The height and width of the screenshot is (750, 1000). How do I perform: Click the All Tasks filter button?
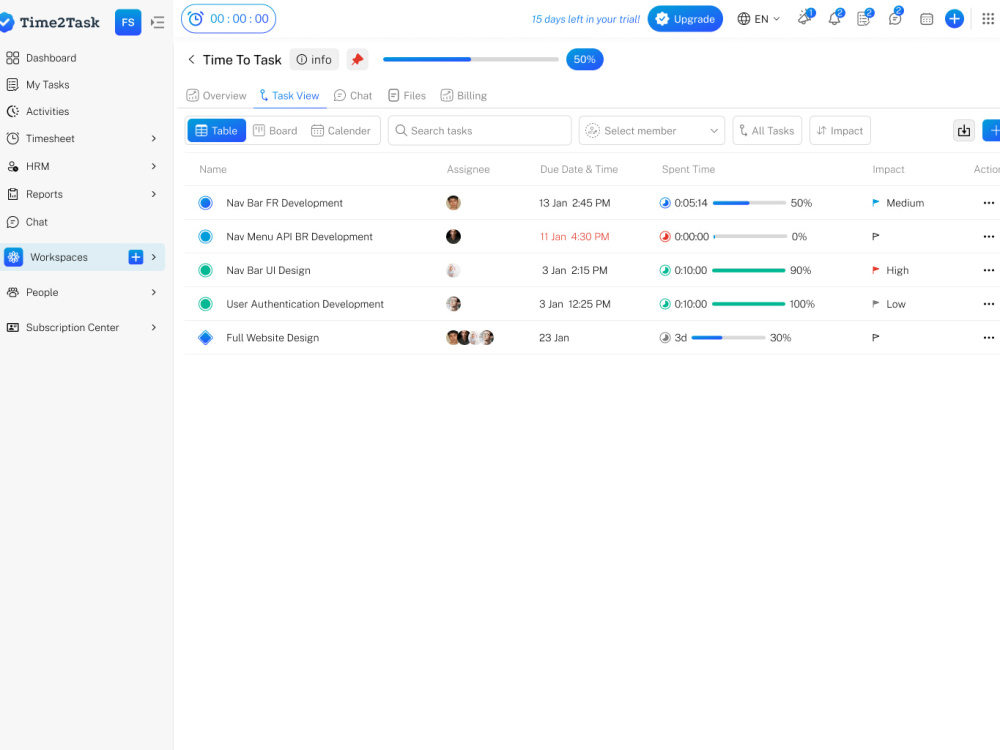point(767,131)
